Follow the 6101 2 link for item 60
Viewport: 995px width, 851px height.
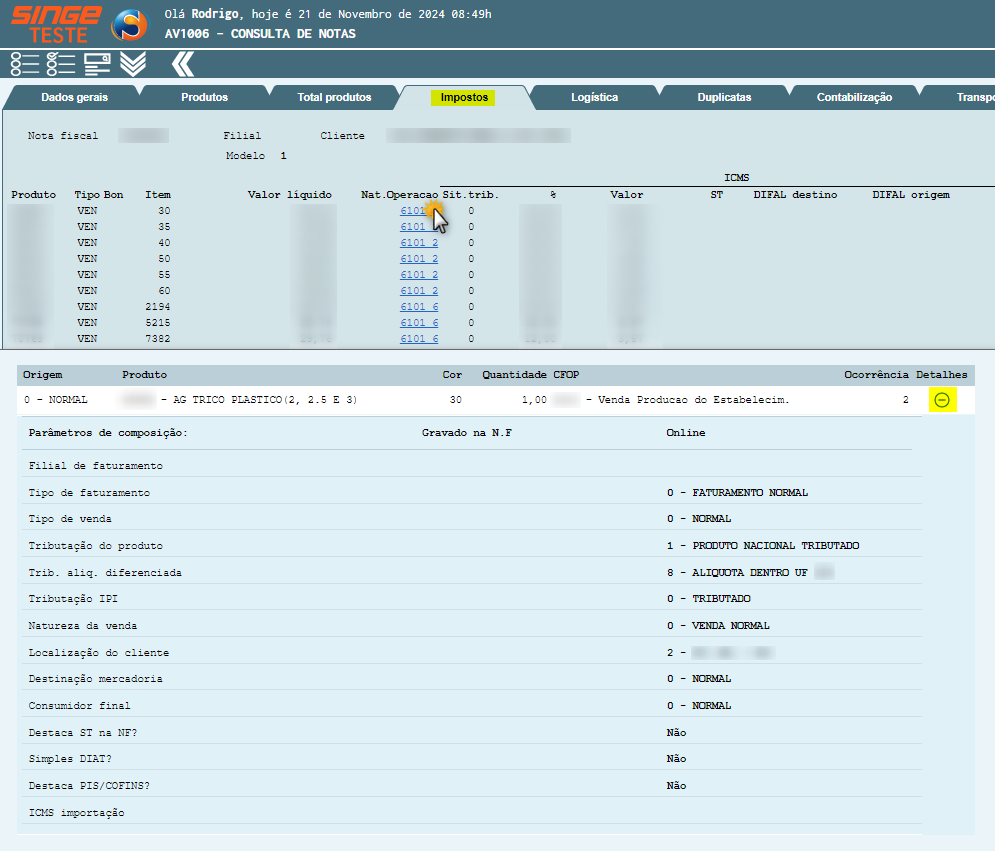click(x=419, y=290)
